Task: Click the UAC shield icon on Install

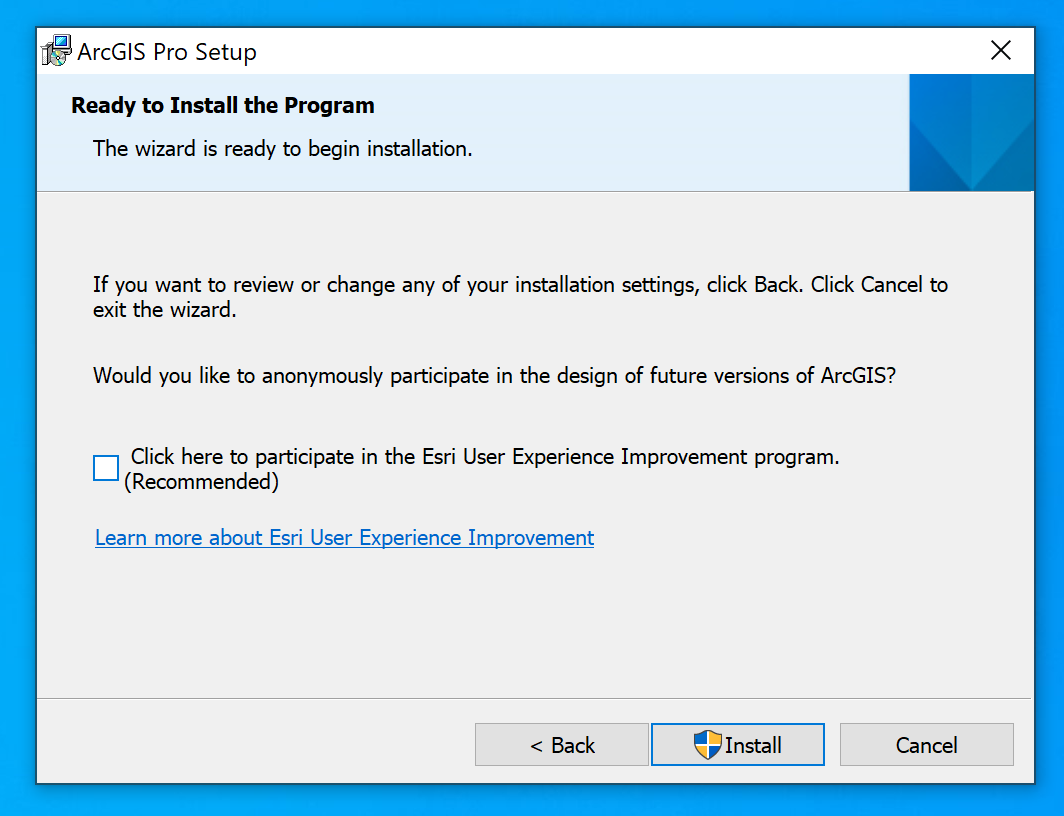Action: [x=707, y=745]
